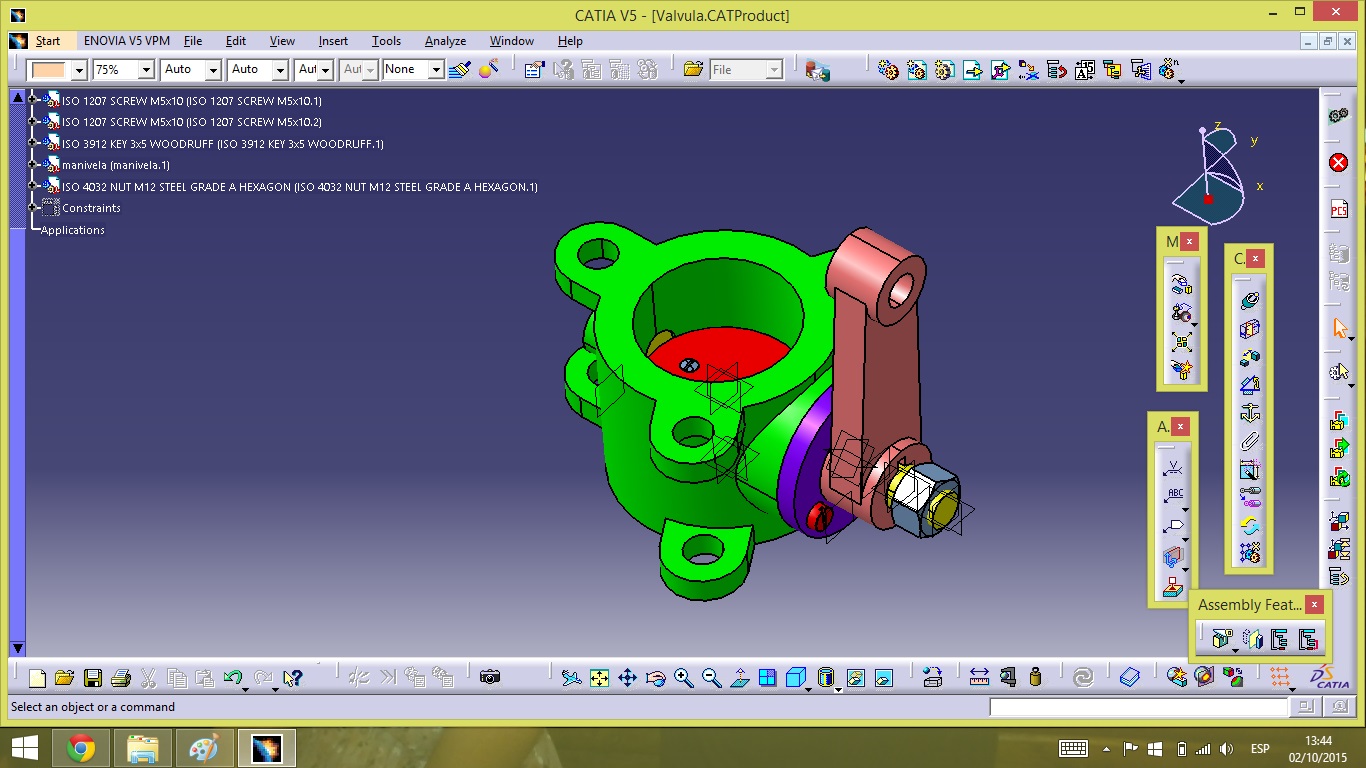Viewport: 1366px width, 768px height.
Task: Expand the manivela tree node
Action: pos(33,165)
